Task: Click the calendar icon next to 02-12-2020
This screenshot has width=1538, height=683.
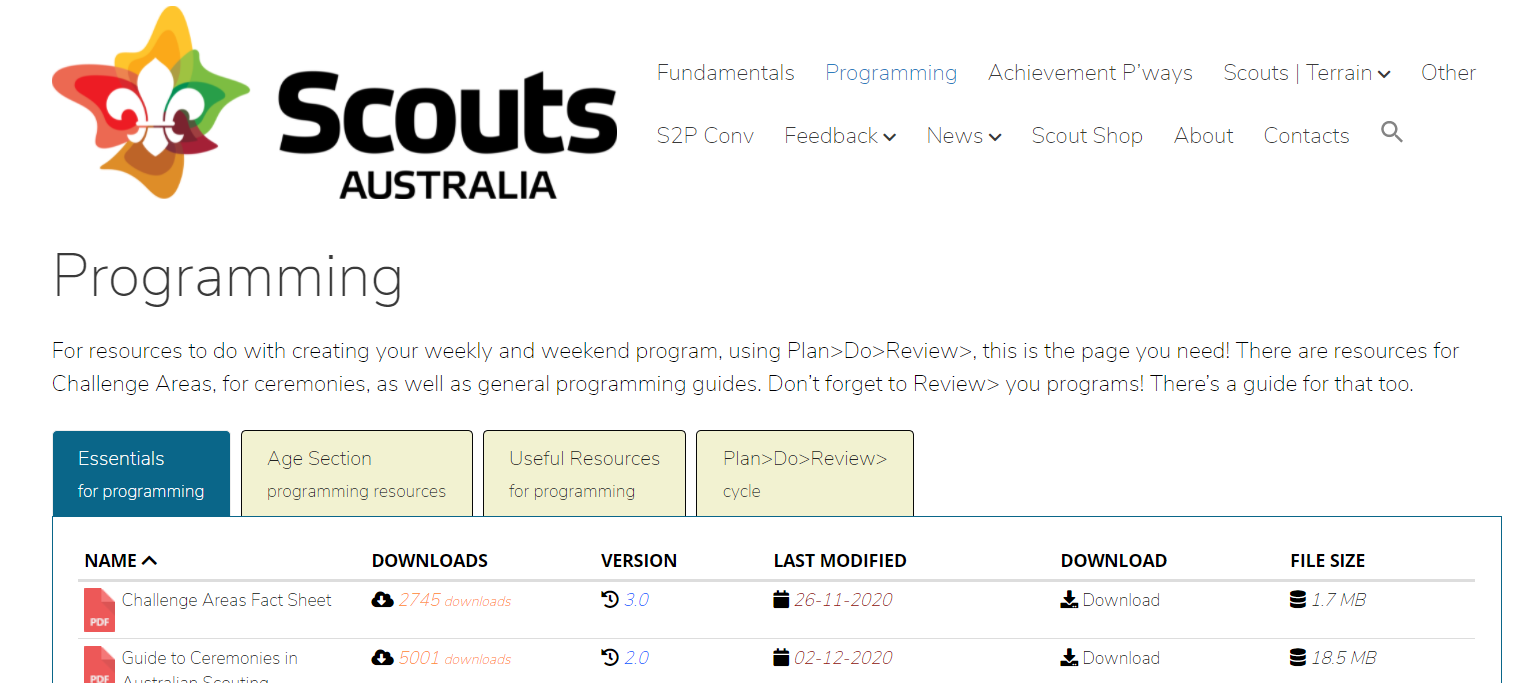Action: [780, 657]
